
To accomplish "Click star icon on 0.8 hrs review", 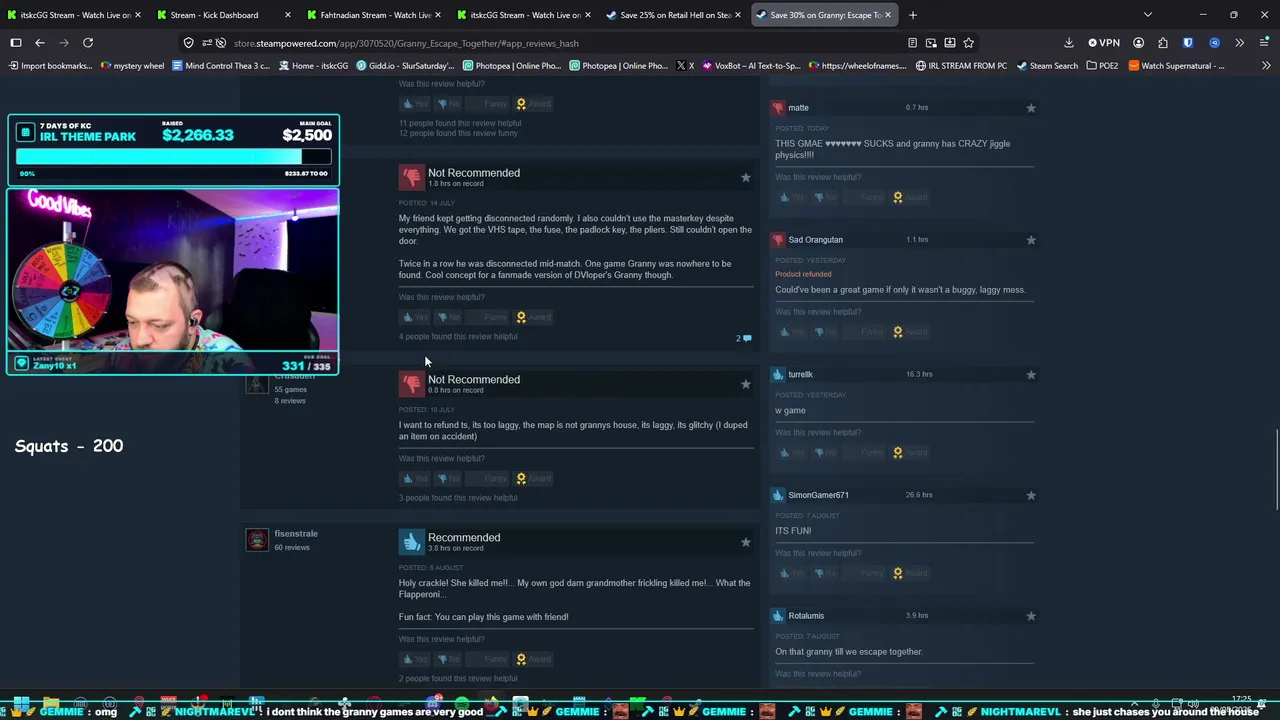I will click(745, 384).
